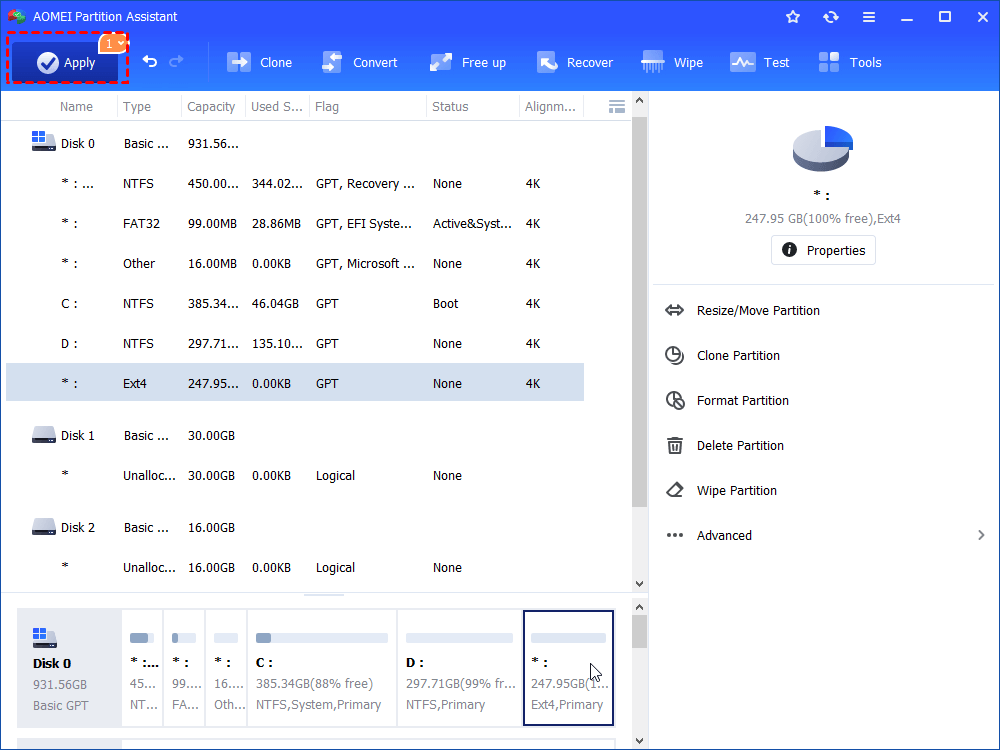Click the partition pie chart graphic
Image resolution: width=1000 pixels, height=750 pixels.
tap(823, 149)
